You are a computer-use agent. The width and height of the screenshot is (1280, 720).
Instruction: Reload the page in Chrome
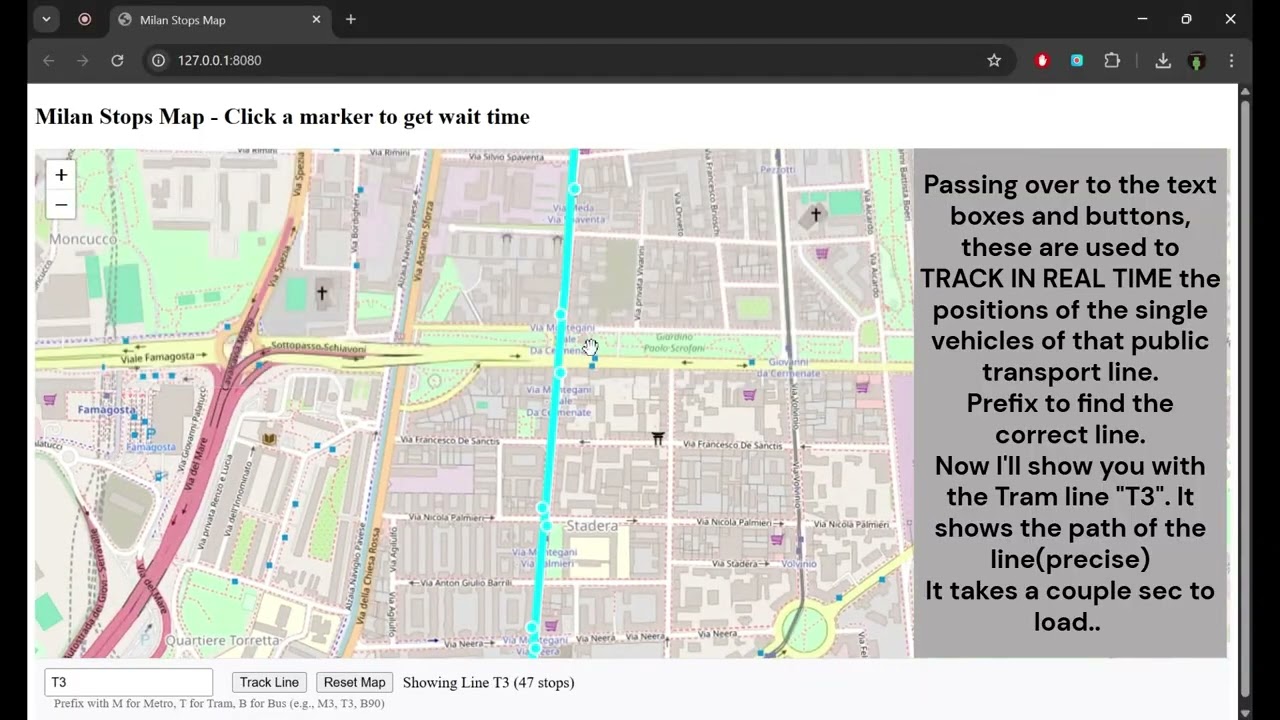point(117,60)
